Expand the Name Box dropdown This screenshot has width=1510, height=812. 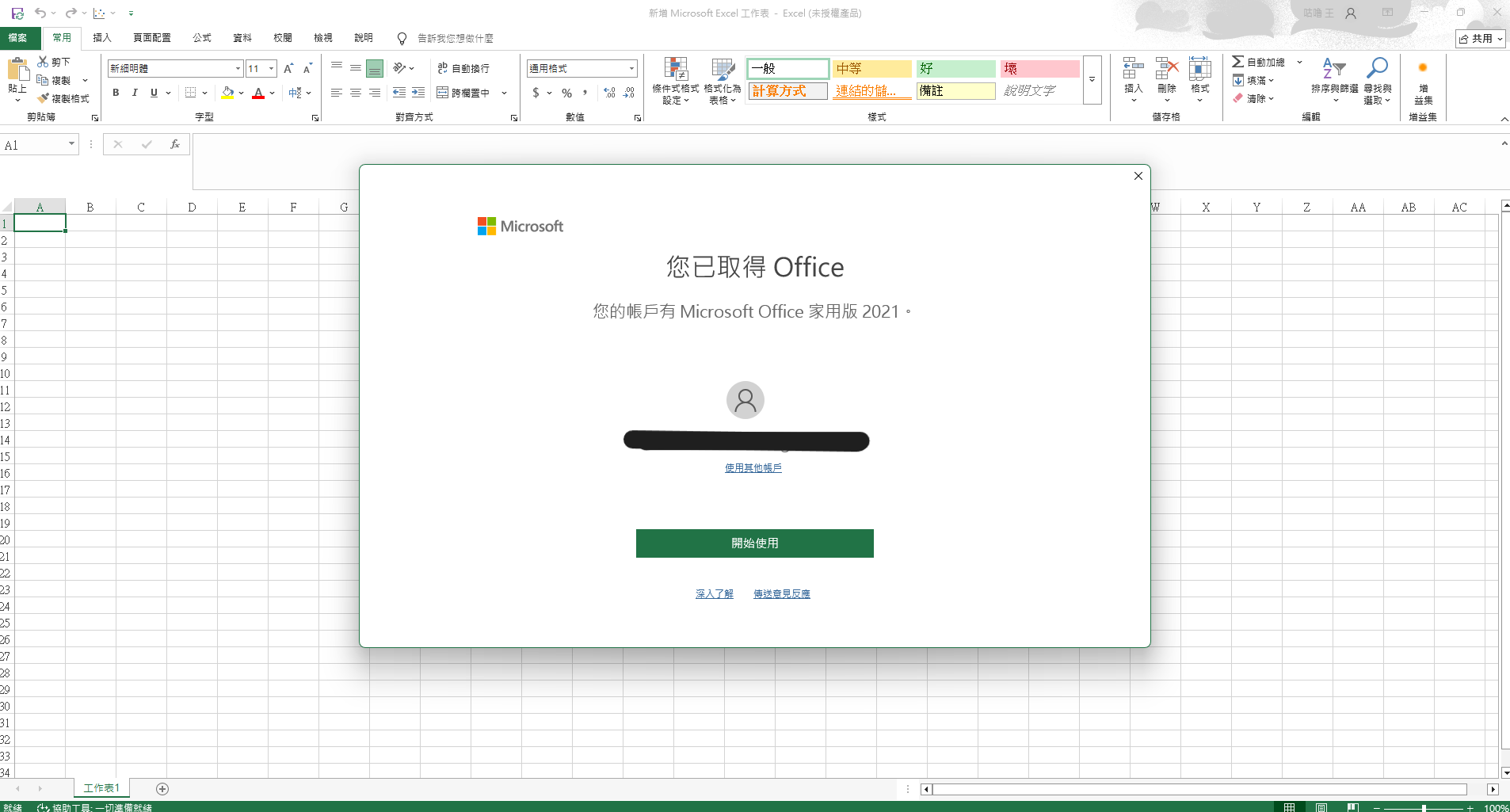[x=71, y=144]
